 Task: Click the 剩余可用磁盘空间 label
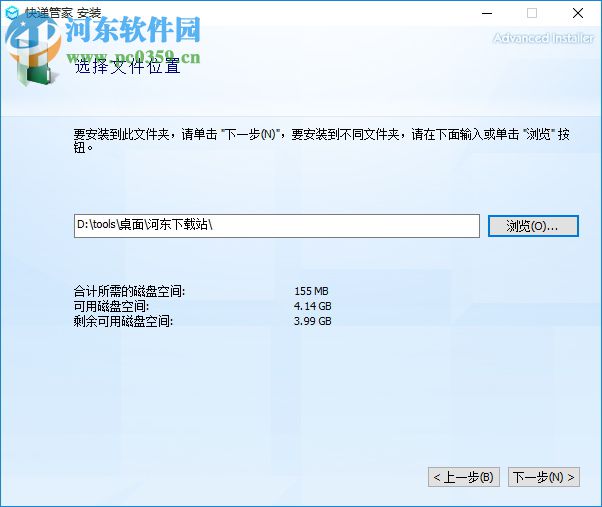pos(123,321)
